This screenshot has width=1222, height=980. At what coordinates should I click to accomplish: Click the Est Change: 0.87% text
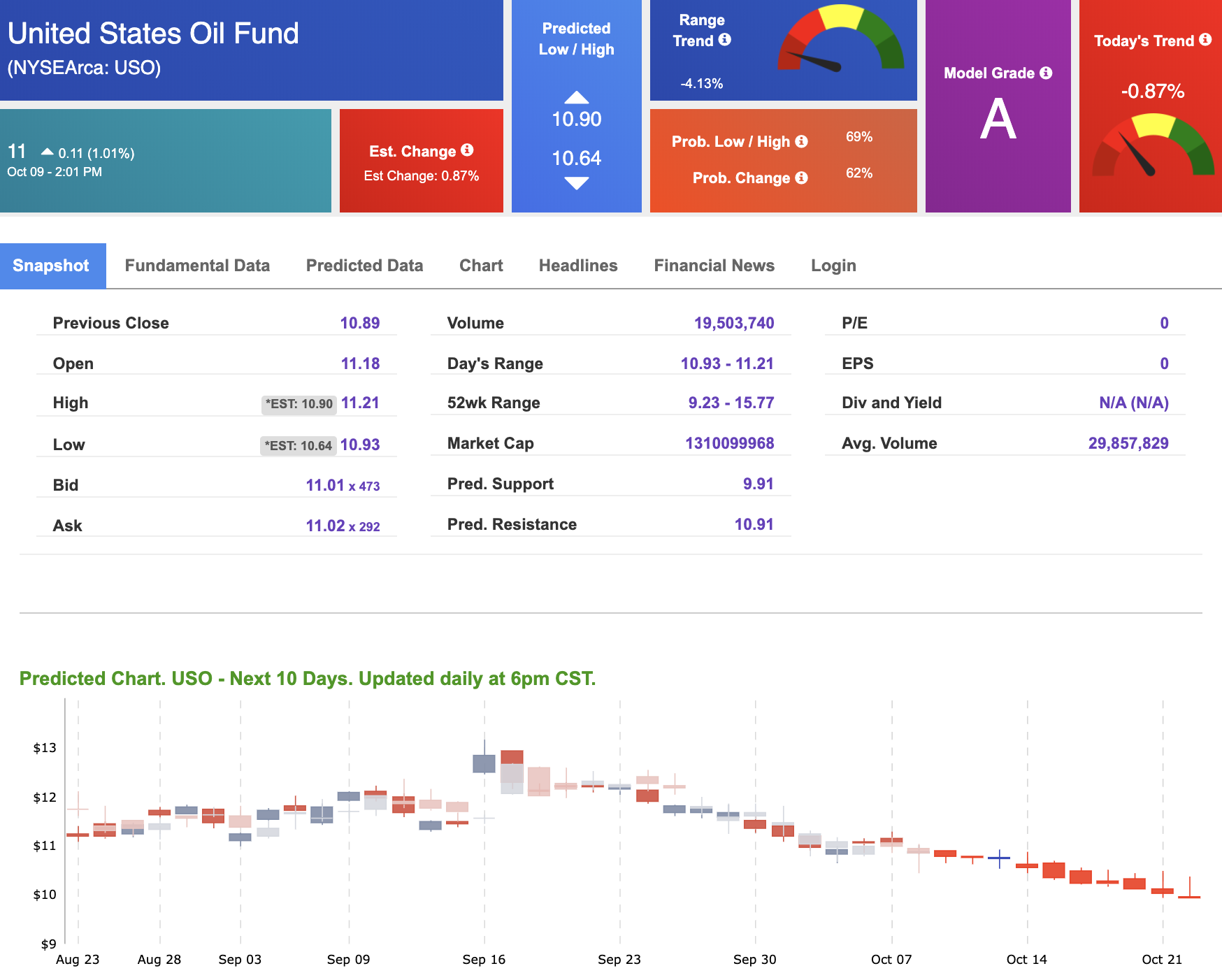(422, 176)
